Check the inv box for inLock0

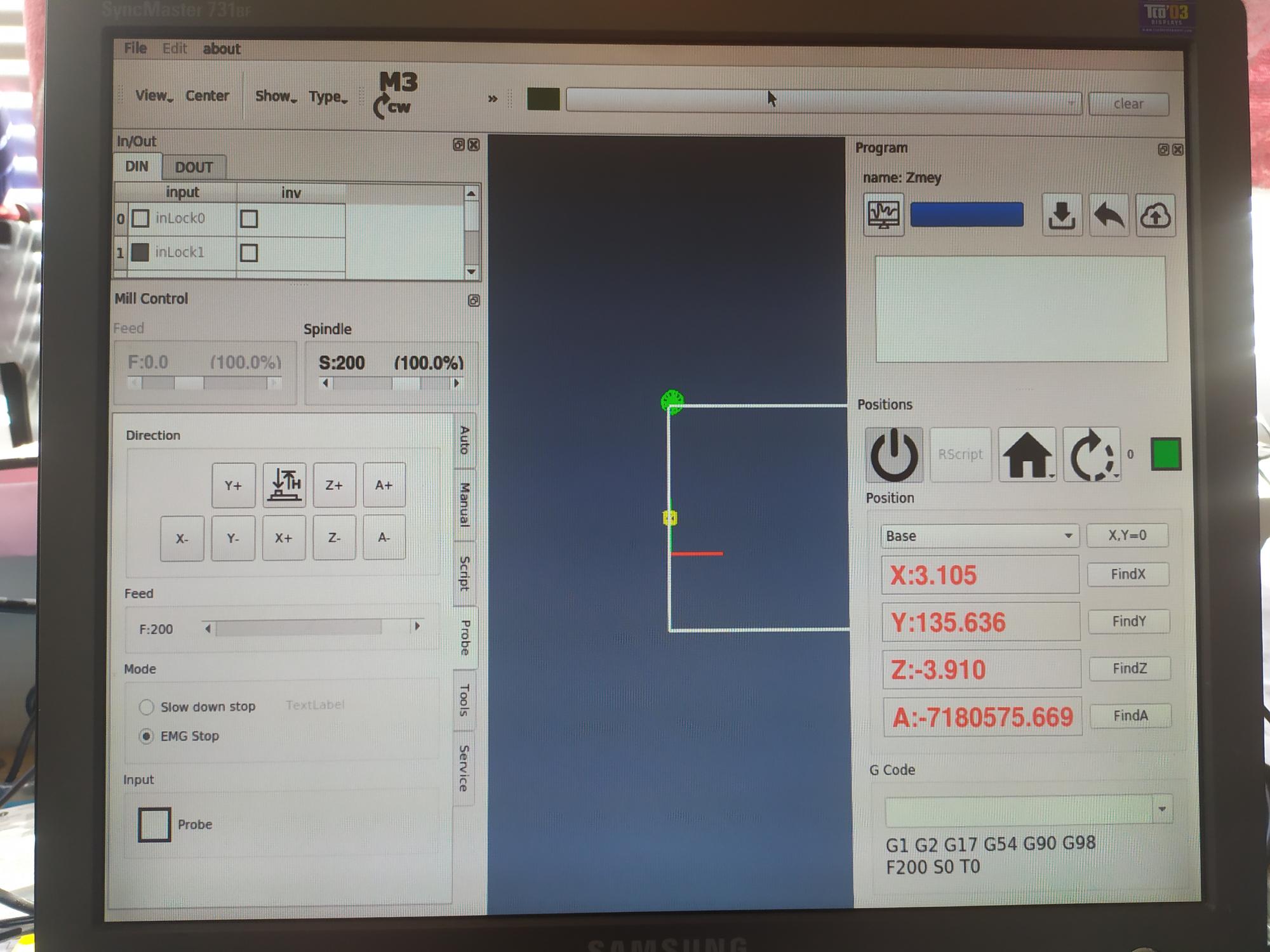click(249, 219)
